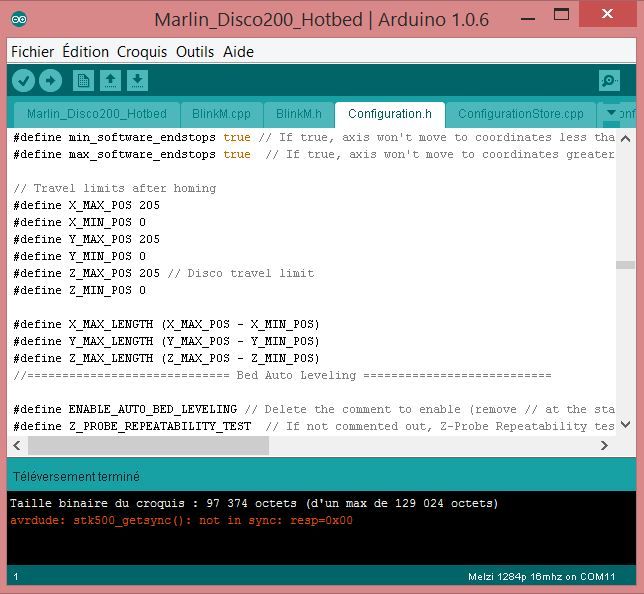Image resolution: width=644 pixels, height=594 pixels.
Task: Open the Croquis menu
Action: (x=142, y=52)
